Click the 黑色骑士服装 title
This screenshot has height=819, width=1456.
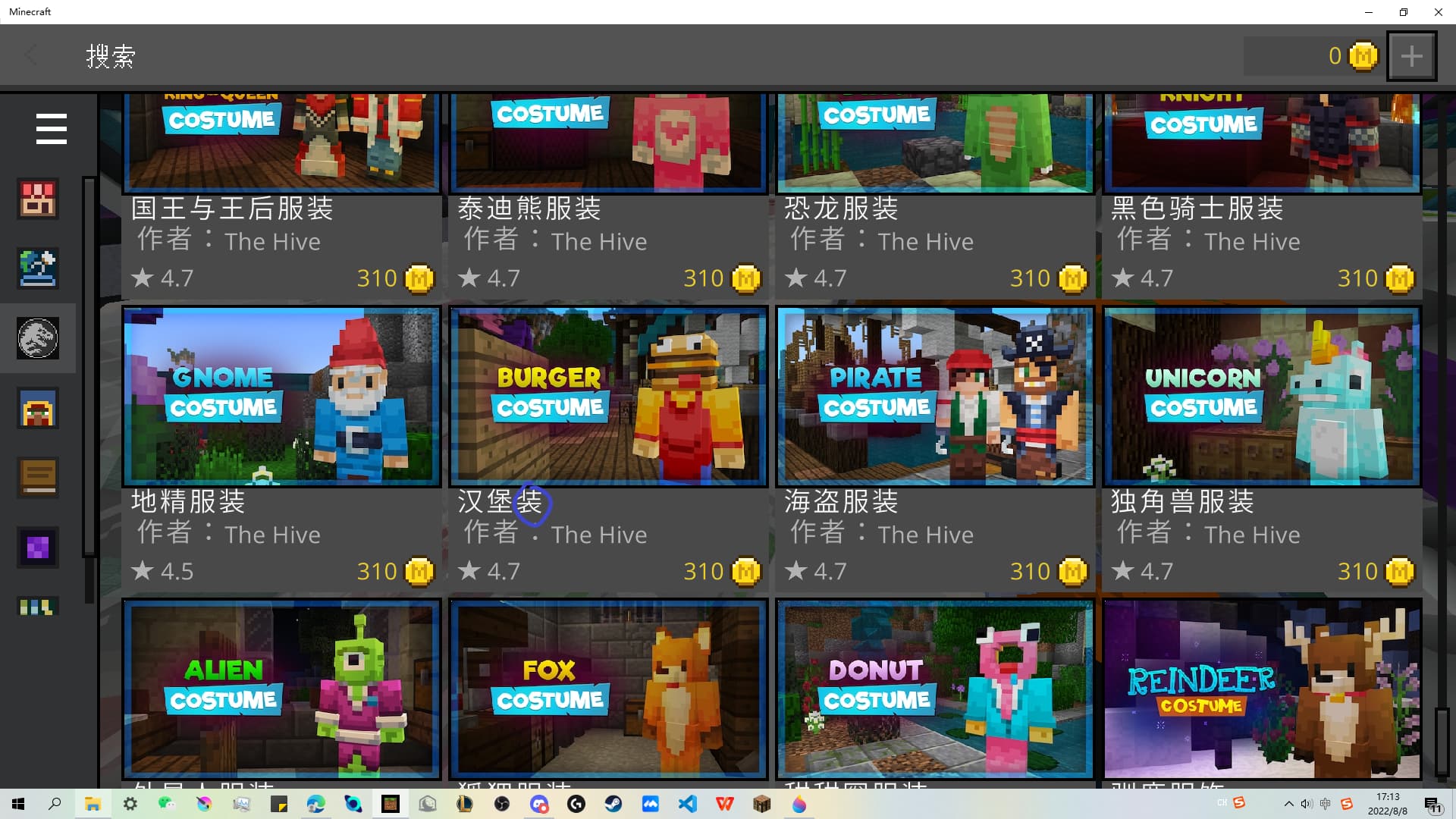pyautogui.click(x=1197, y=208)
